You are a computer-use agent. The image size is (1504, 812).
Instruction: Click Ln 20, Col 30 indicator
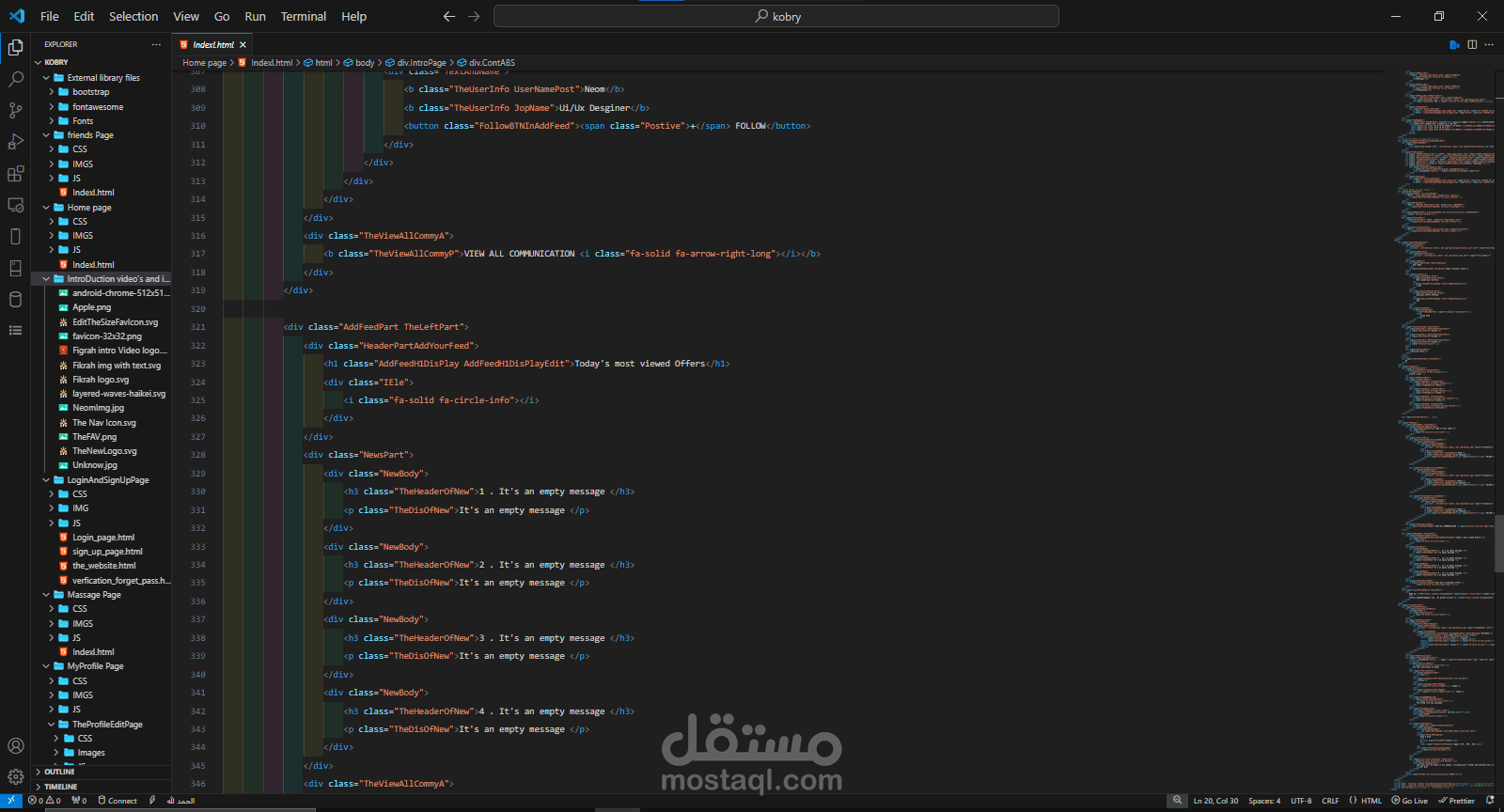click(1215, 801)
